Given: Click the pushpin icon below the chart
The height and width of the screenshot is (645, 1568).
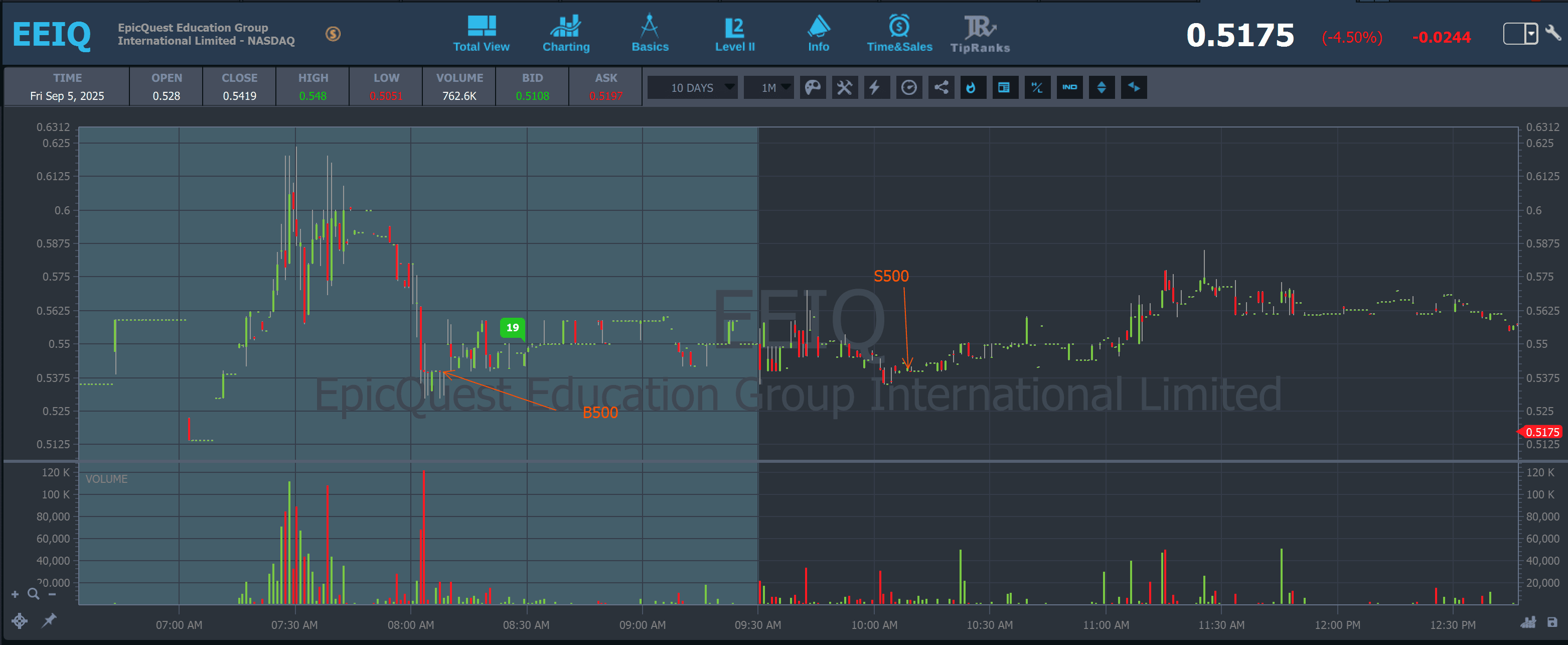Looking at the screenshot, I should [49, 620].
